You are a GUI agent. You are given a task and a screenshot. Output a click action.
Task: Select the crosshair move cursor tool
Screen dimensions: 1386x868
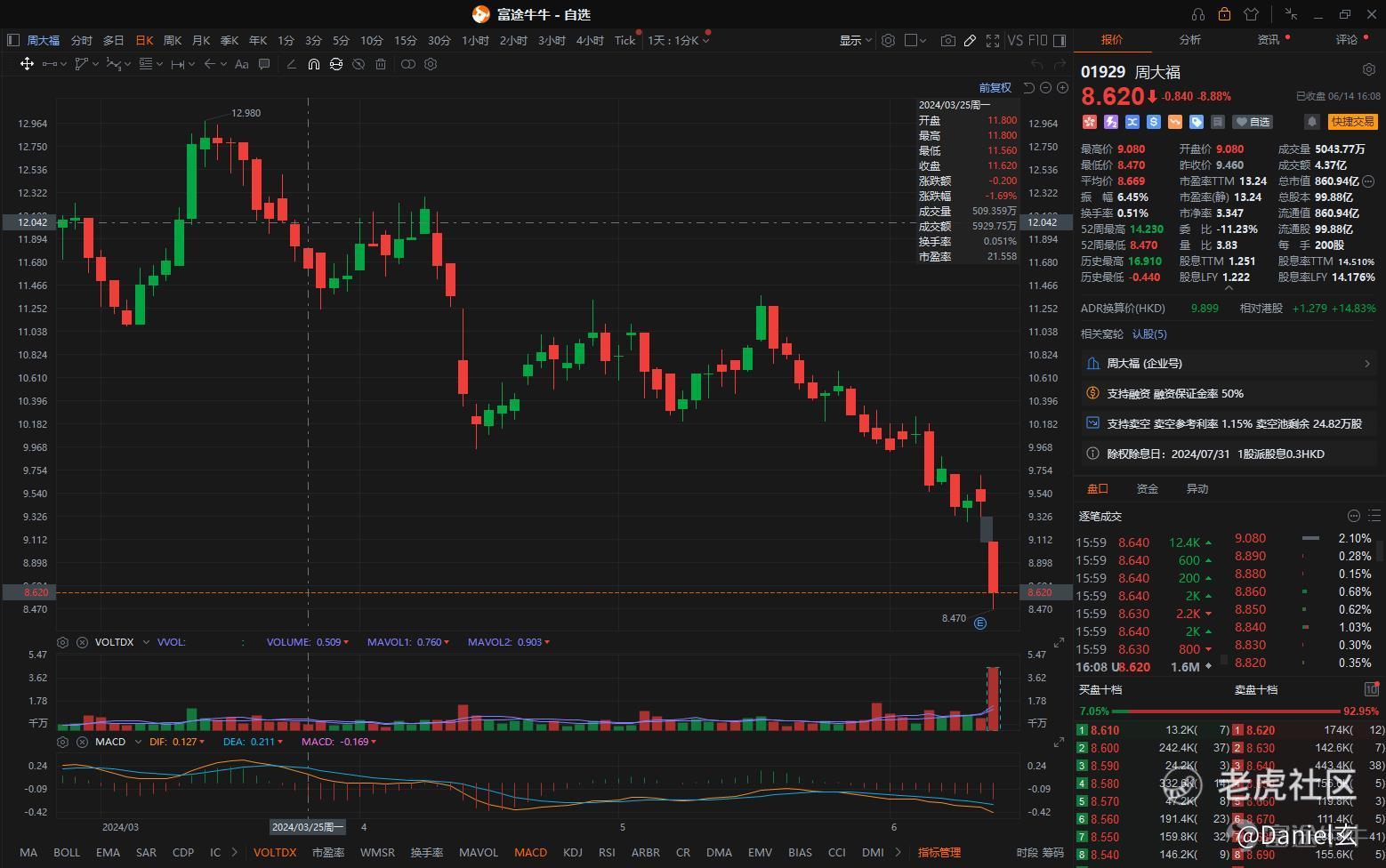(x=27, y=64)
